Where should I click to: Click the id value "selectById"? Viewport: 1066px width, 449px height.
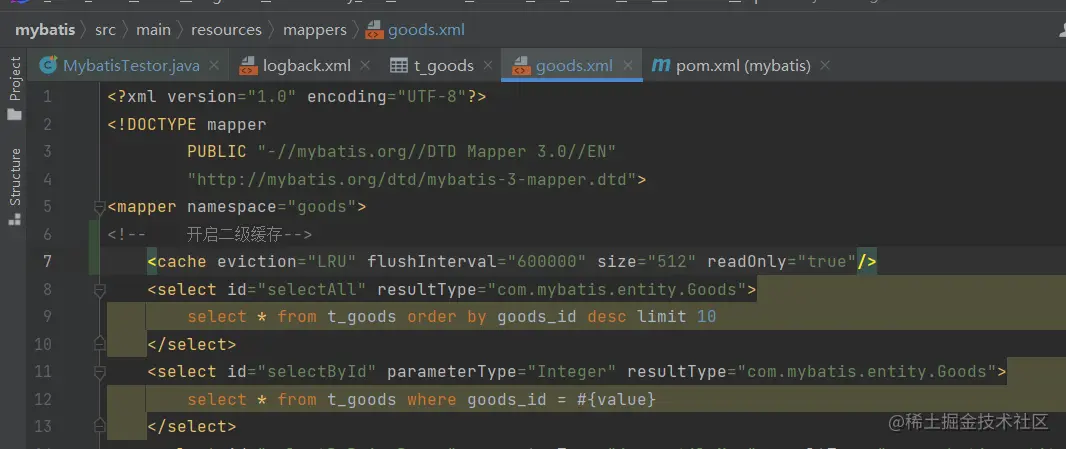pyautogui.click(x=317, y=371)
